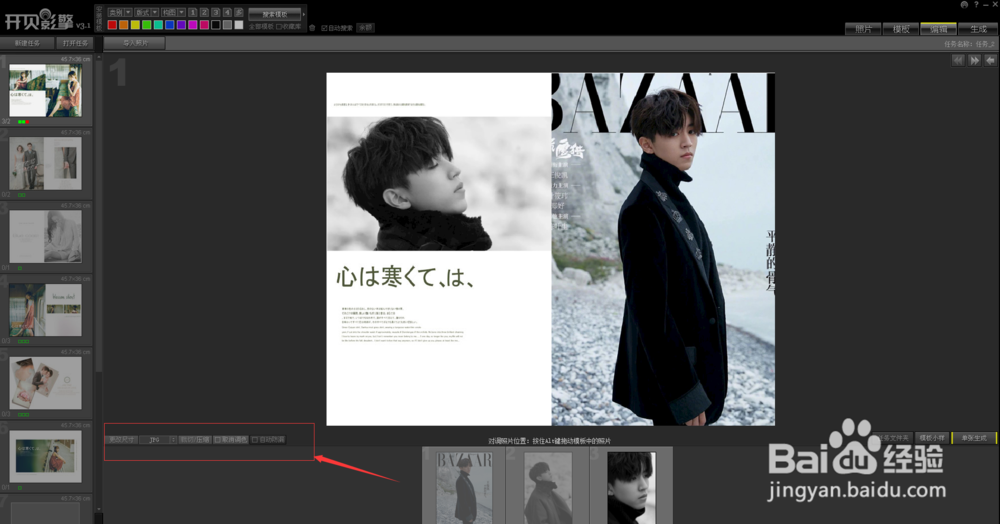Select the black color swatch
1000x524 pixels.
coord(216,25)
